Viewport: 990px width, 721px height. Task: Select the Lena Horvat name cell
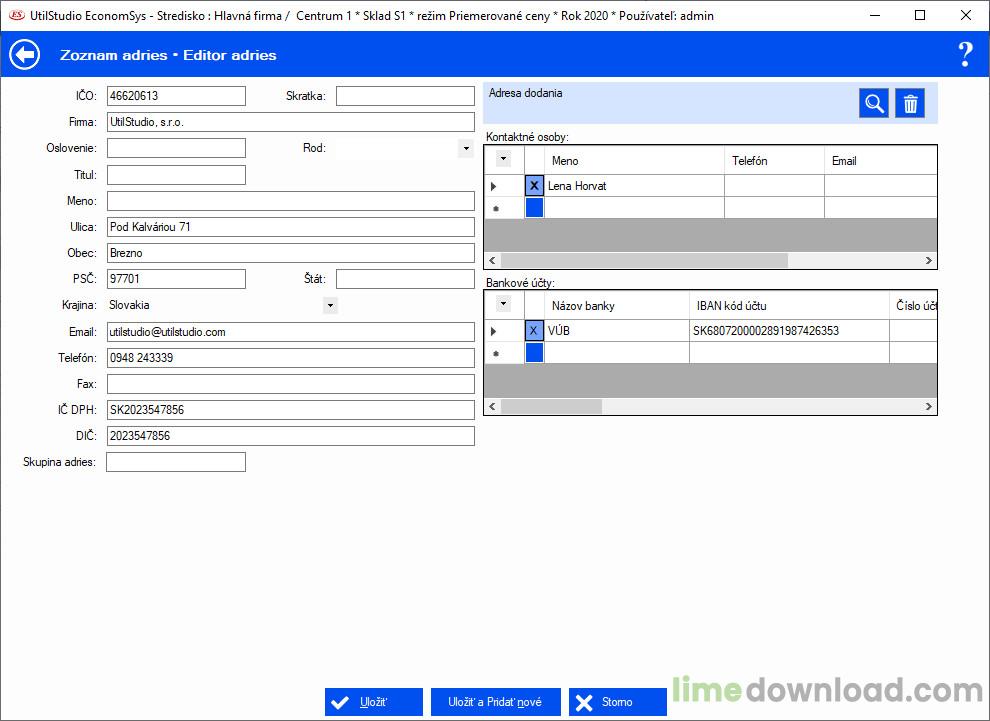634,186
